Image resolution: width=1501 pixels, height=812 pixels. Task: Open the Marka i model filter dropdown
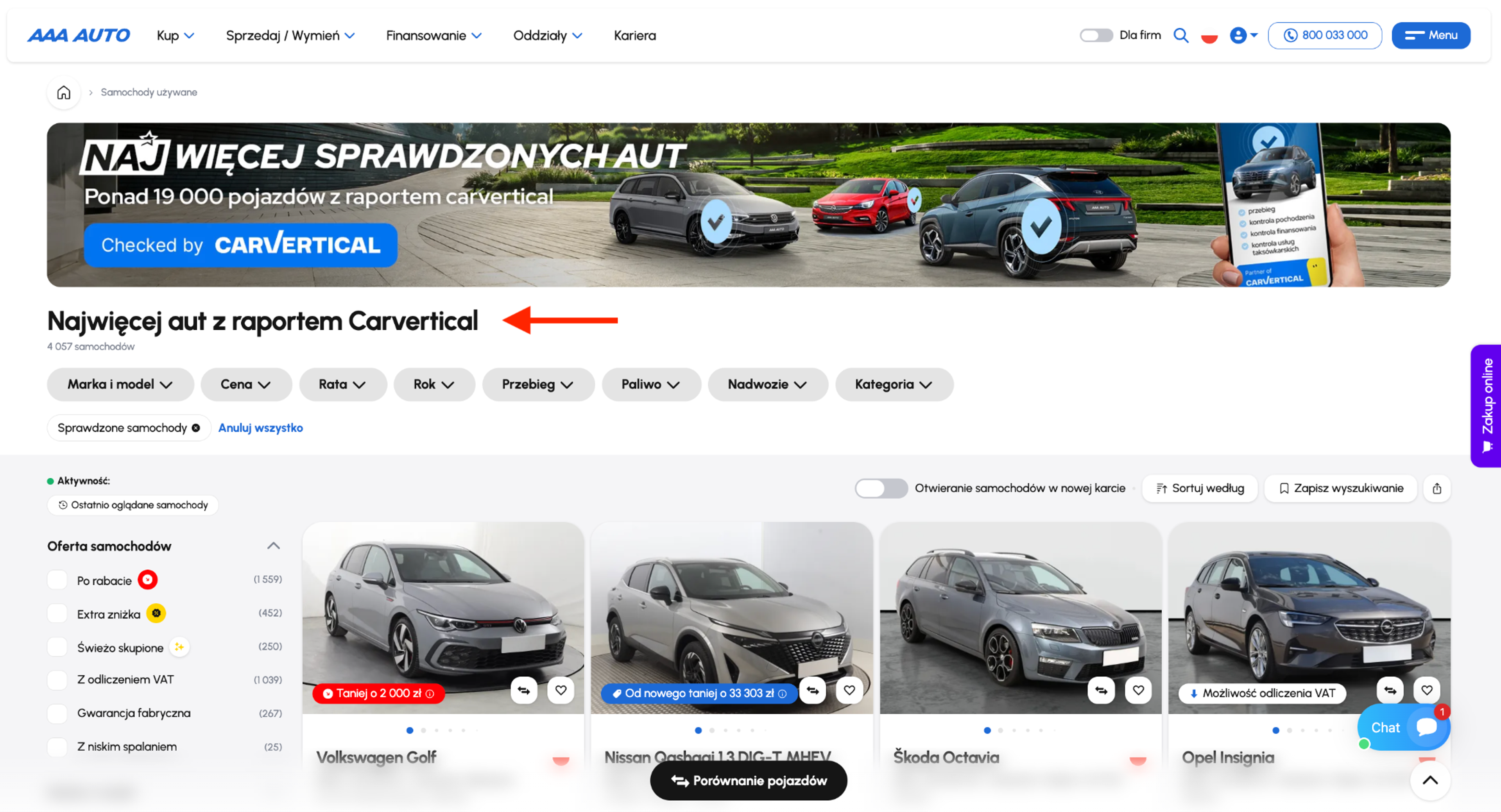click(120, 385)
